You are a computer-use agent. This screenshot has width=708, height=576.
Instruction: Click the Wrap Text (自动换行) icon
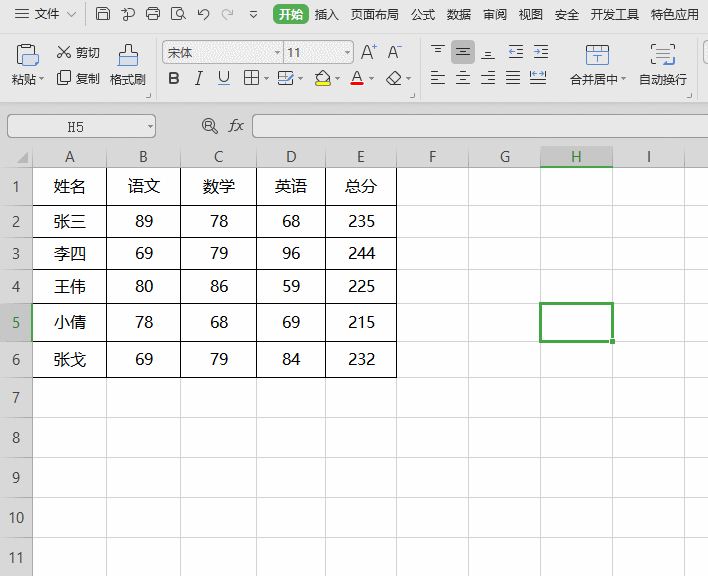click(662, 55)
